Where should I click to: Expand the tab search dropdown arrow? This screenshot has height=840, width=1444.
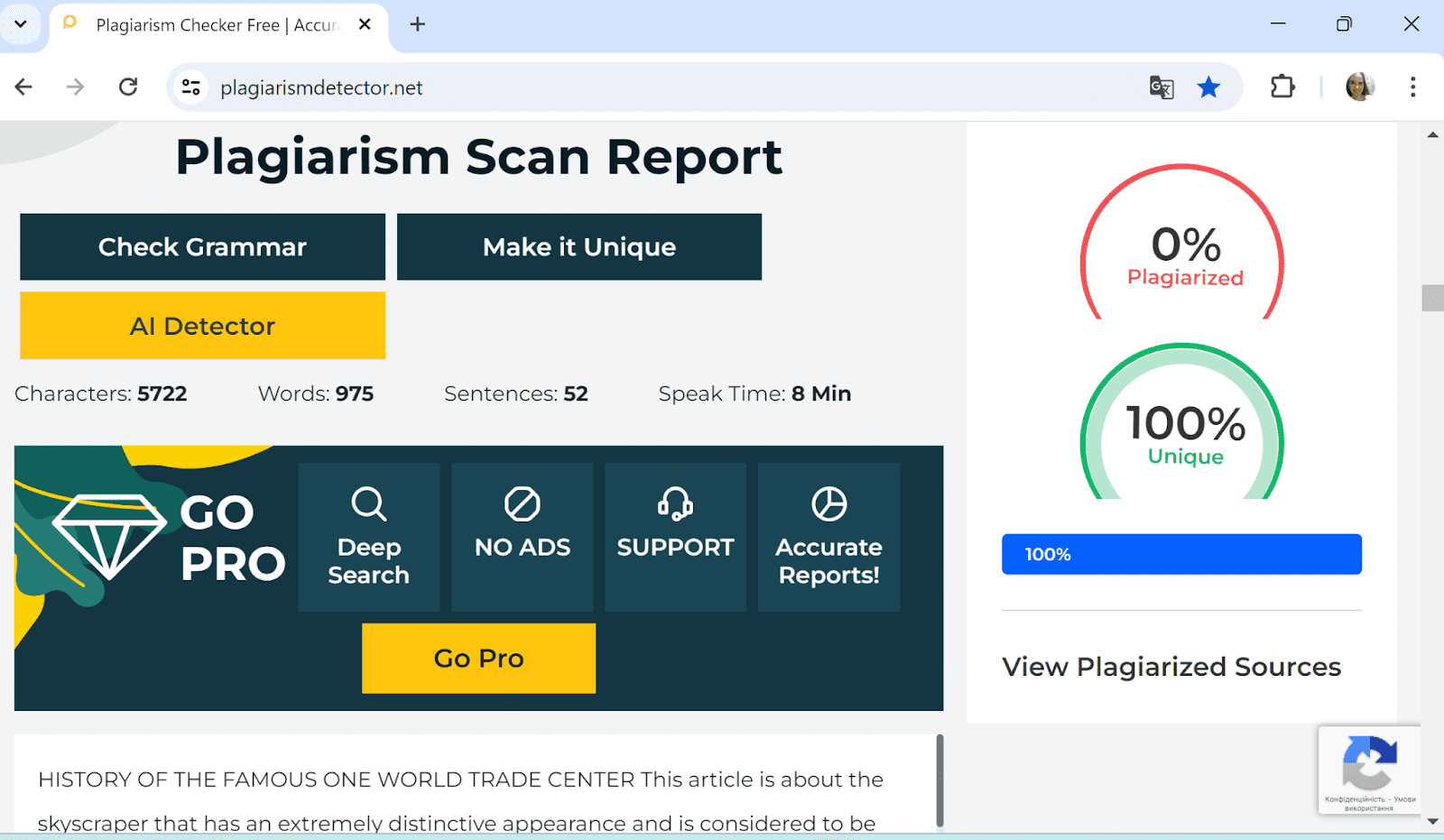click(21, 24)
